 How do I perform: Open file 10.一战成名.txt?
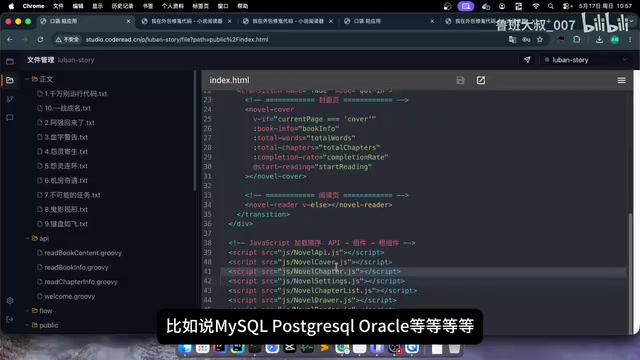(x=64, y=108)
